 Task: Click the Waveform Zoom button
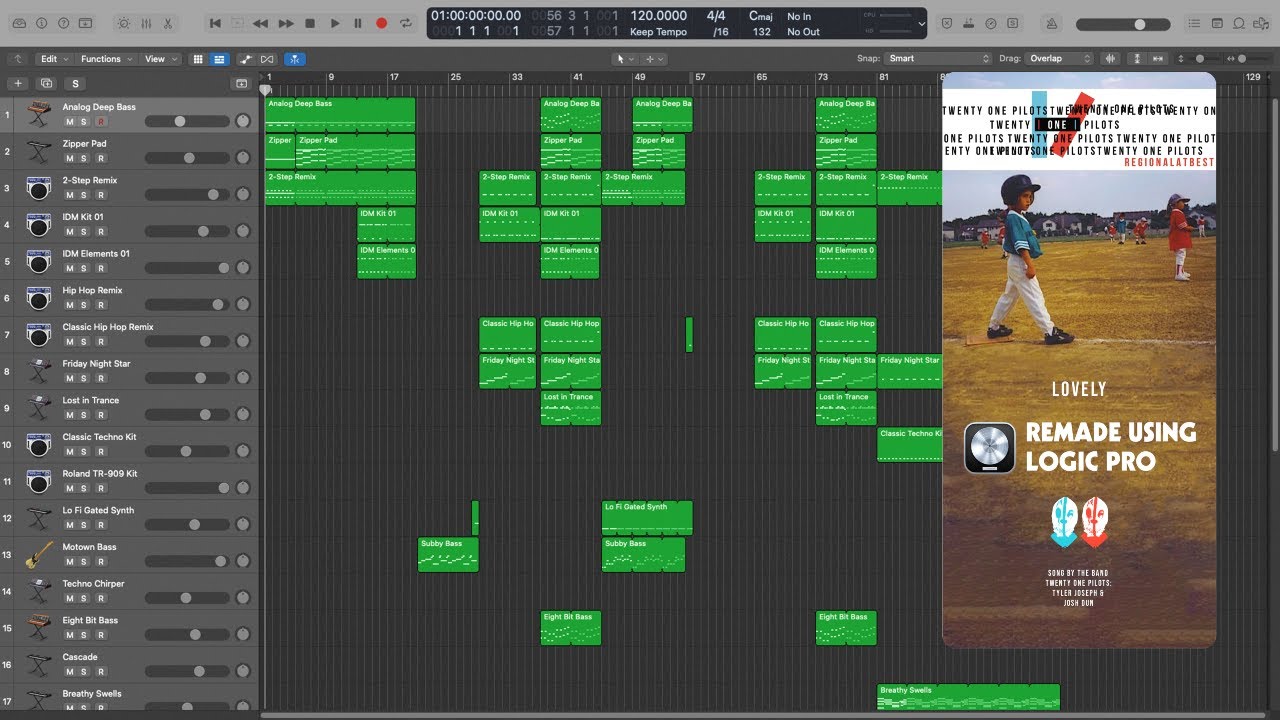pos(1111,59)
